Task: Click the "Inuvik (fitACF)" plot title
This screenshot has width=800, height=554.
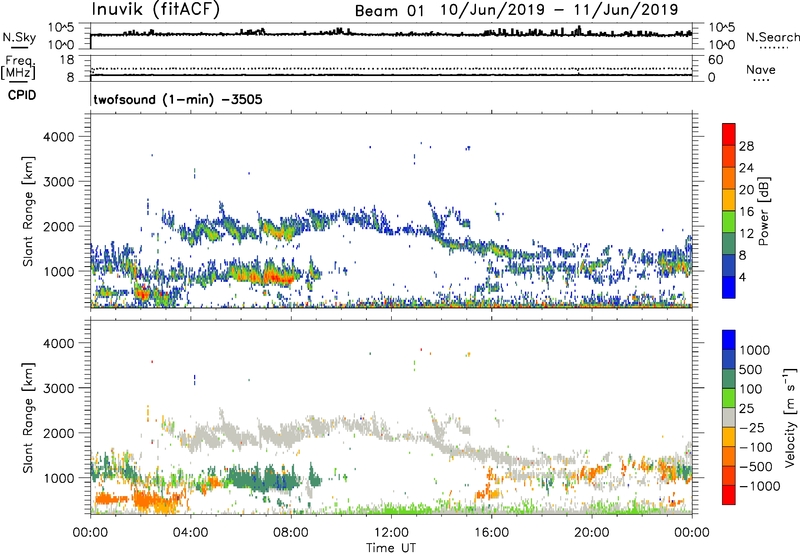Action: [x=156, y=9]
